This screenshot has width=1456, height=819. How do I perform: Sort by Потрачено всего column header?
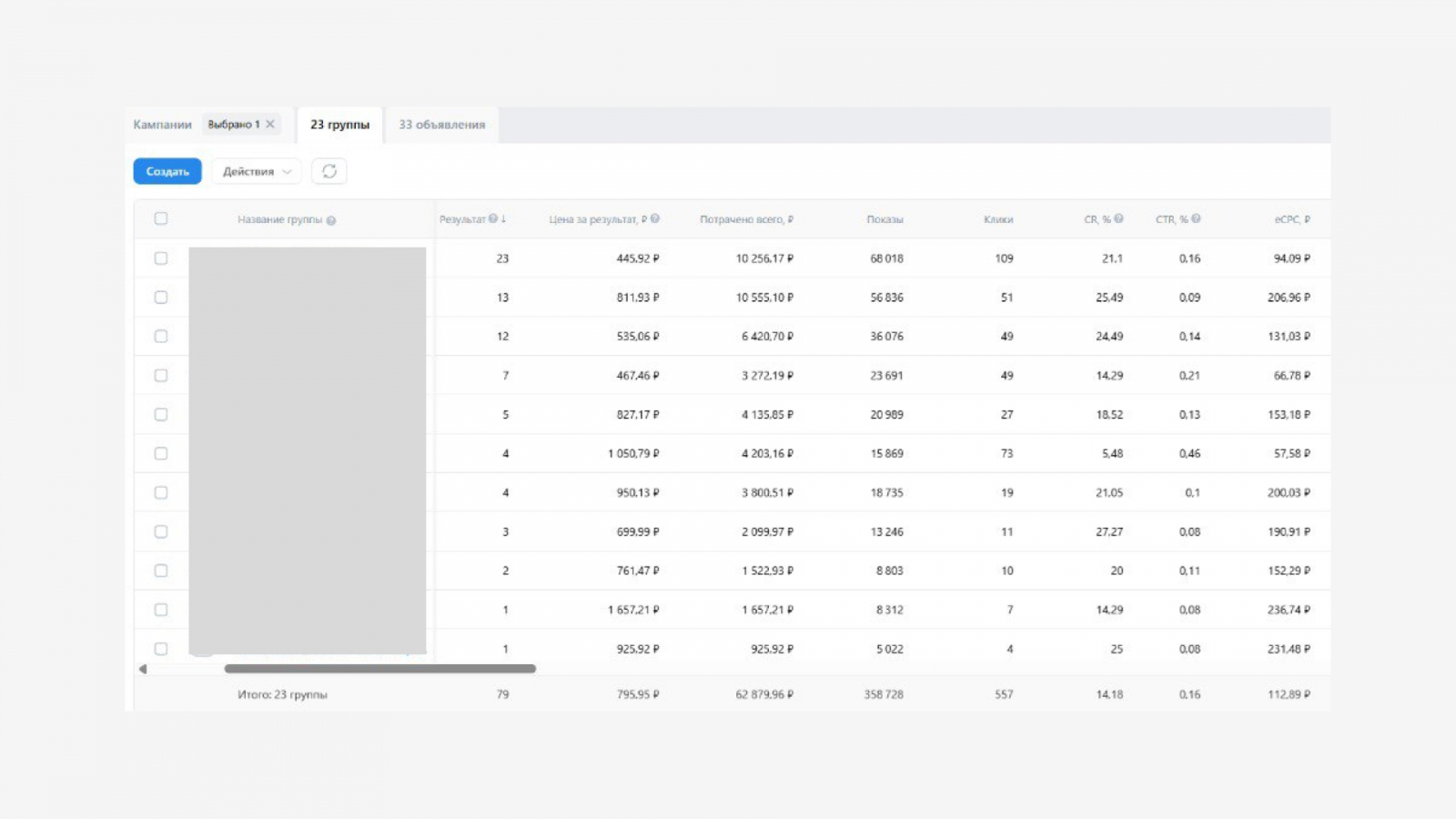coord(745,219)
